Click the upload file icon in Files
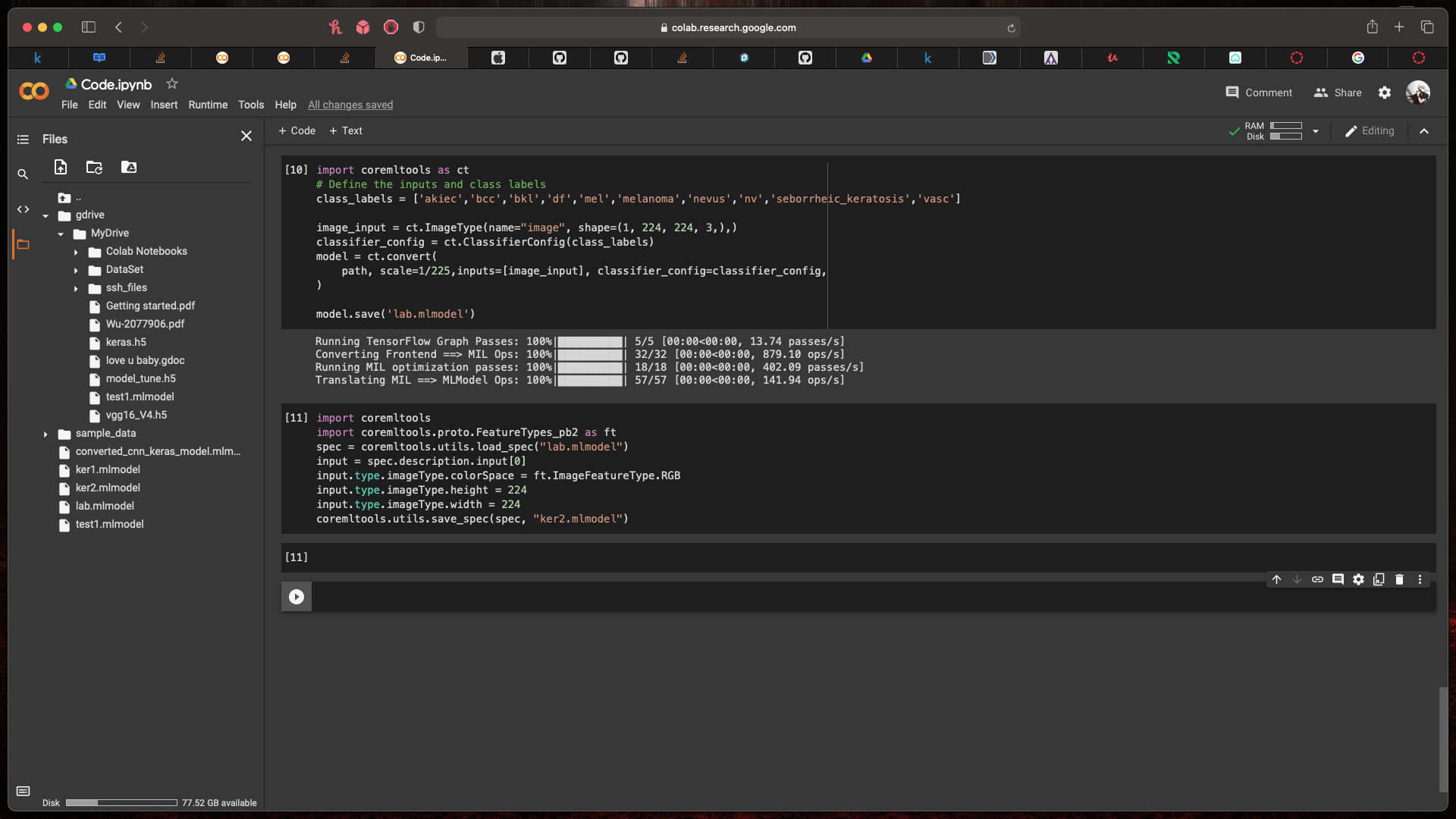 [x=61, y=168]
